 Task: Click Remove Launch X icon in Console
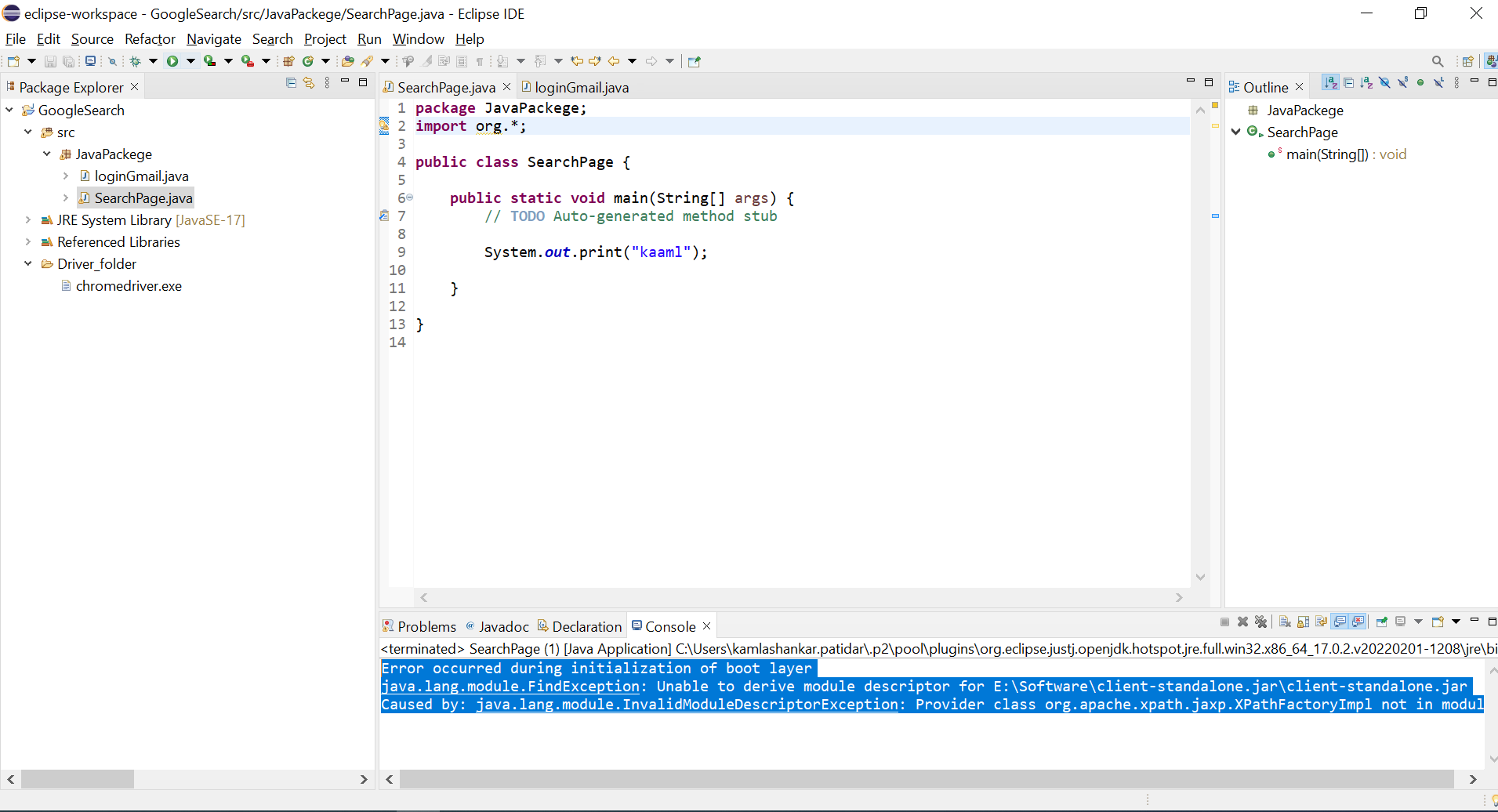coord(1242,622)
